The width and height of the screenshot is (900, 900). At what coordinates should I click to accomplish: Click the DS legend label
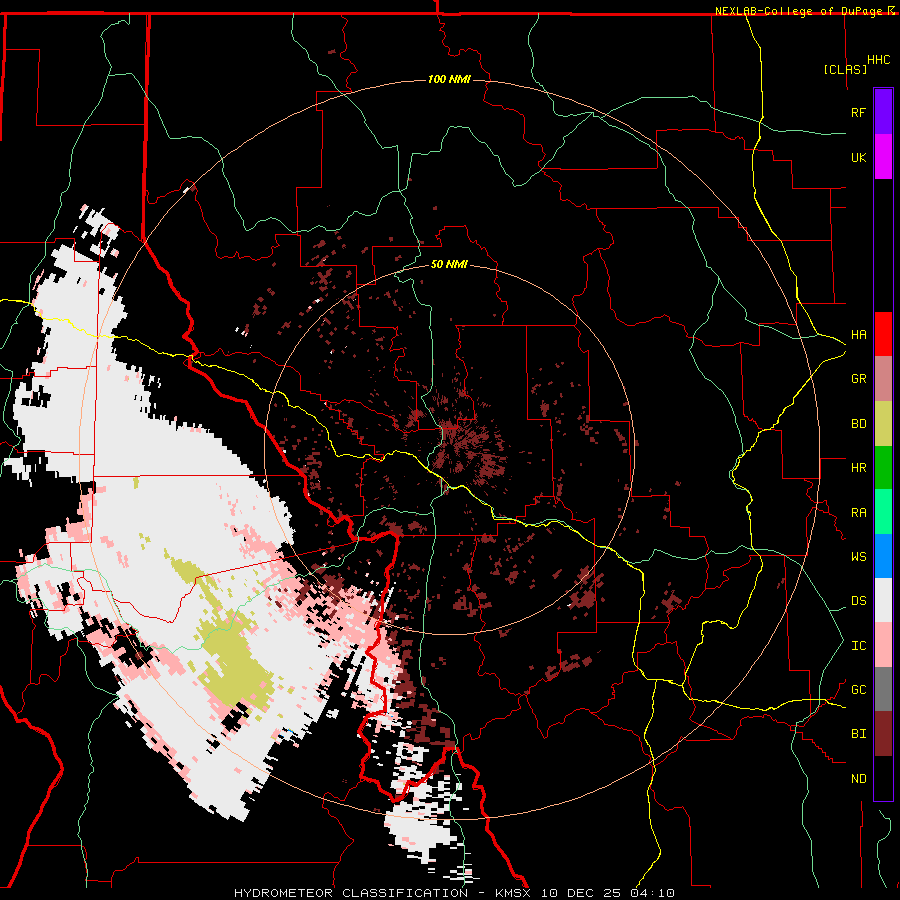pos(859,601)
